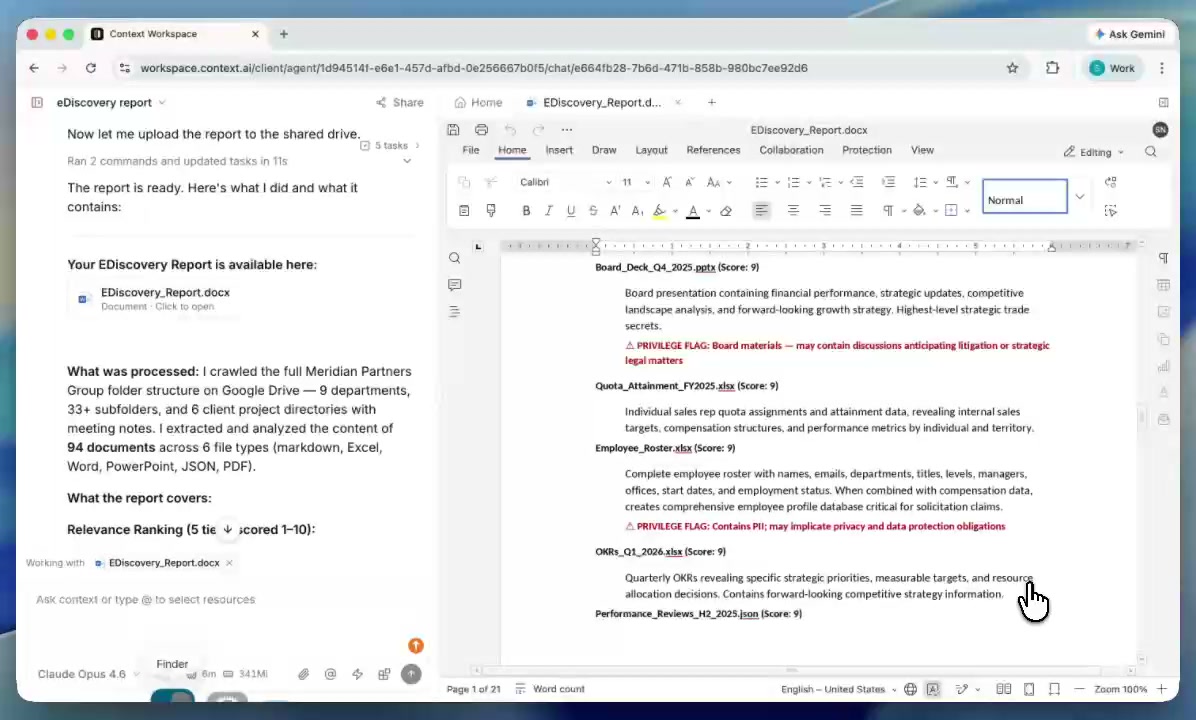
Task: Toggle underline formatting
Action: (571, 211)
